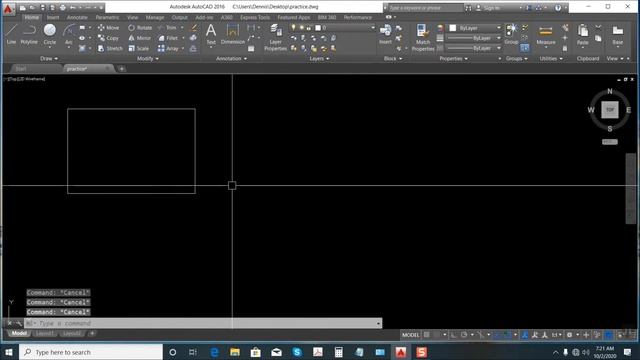The image size is (640, 360).
Task: Click Windows taskbar search box
Action: point(91,352)
